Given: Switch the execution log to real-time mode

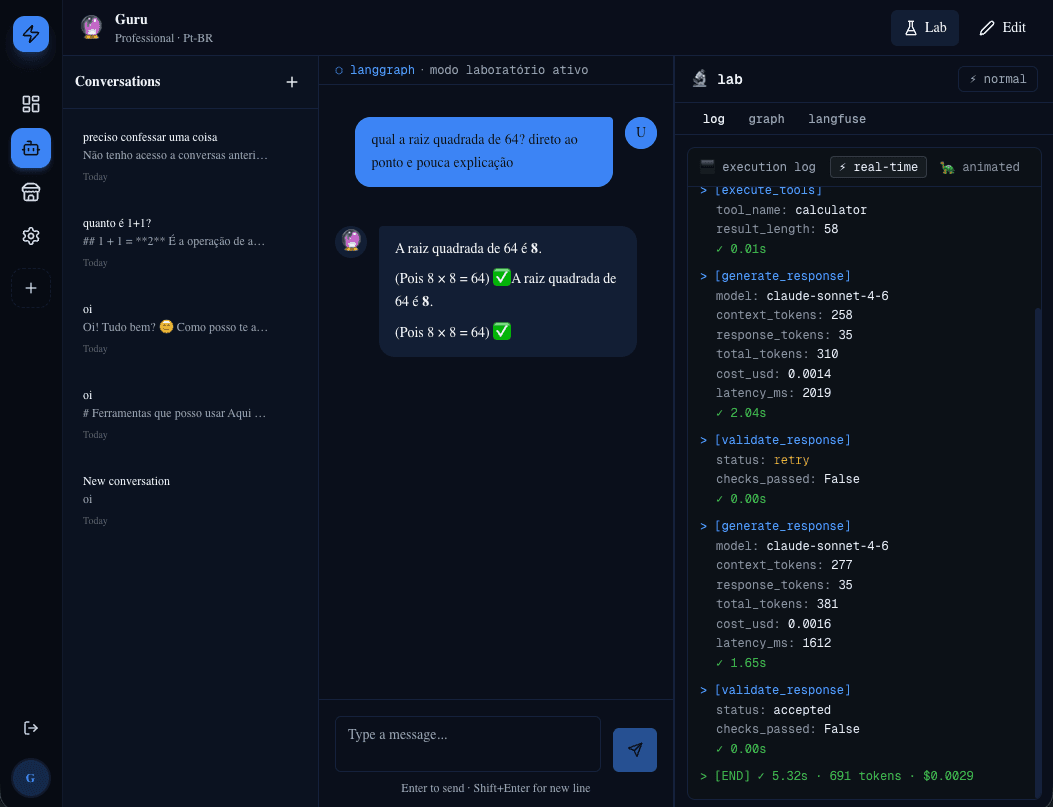Looking at the screenshot, I should point(878,167).
